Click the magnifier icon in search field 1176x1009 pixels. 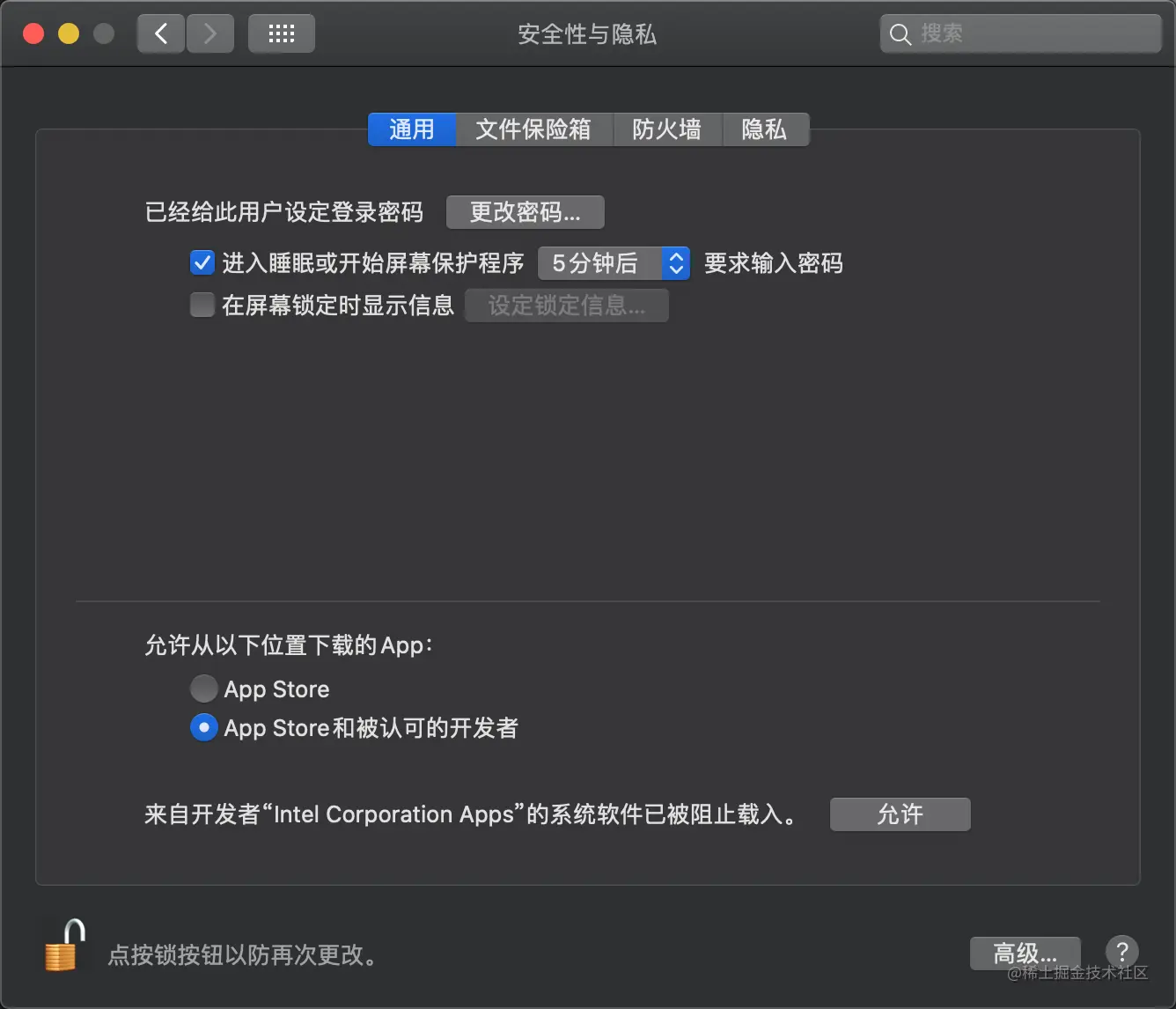click(900, 34)
